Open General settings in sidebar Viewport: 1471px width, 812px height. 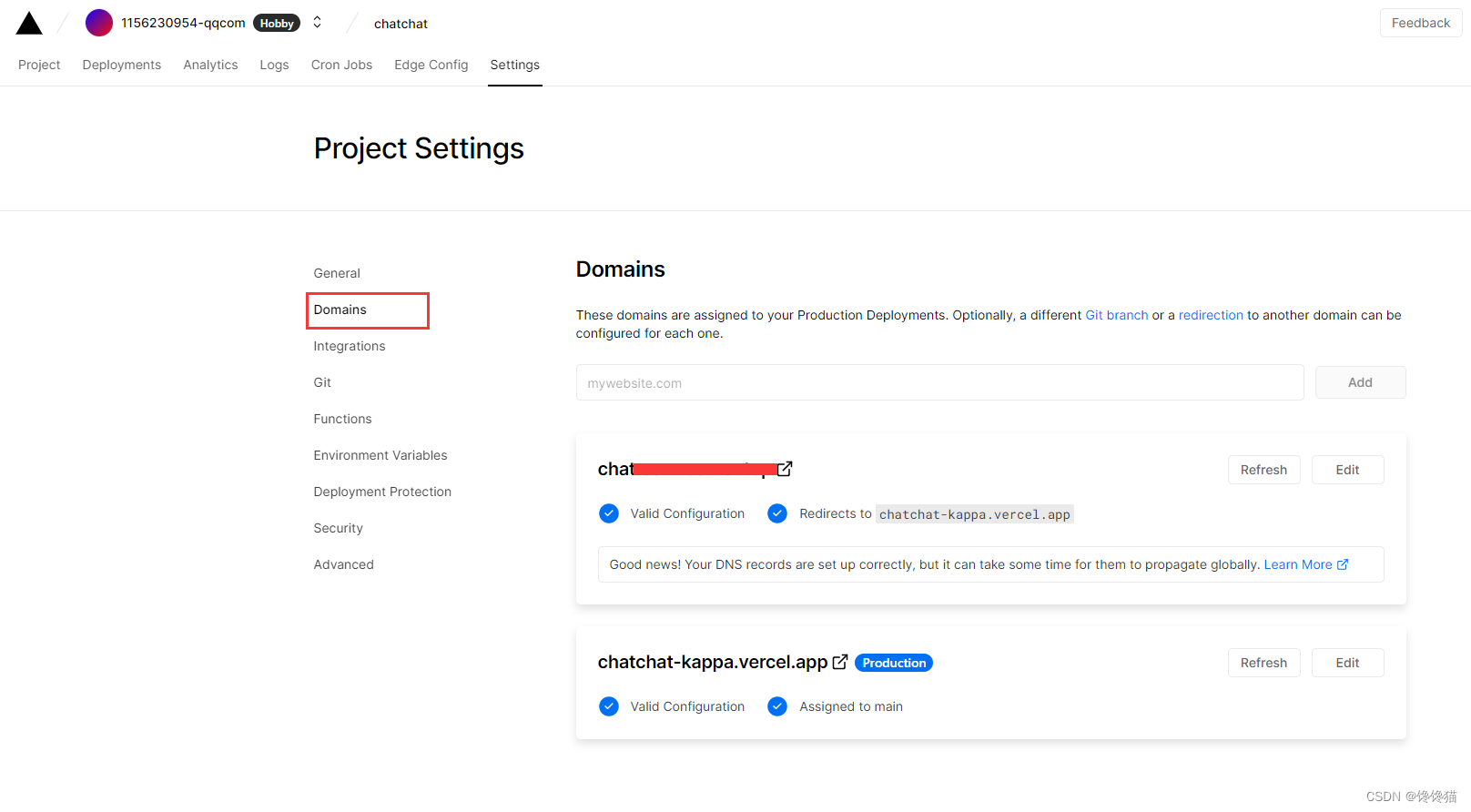tap(337, 273)
